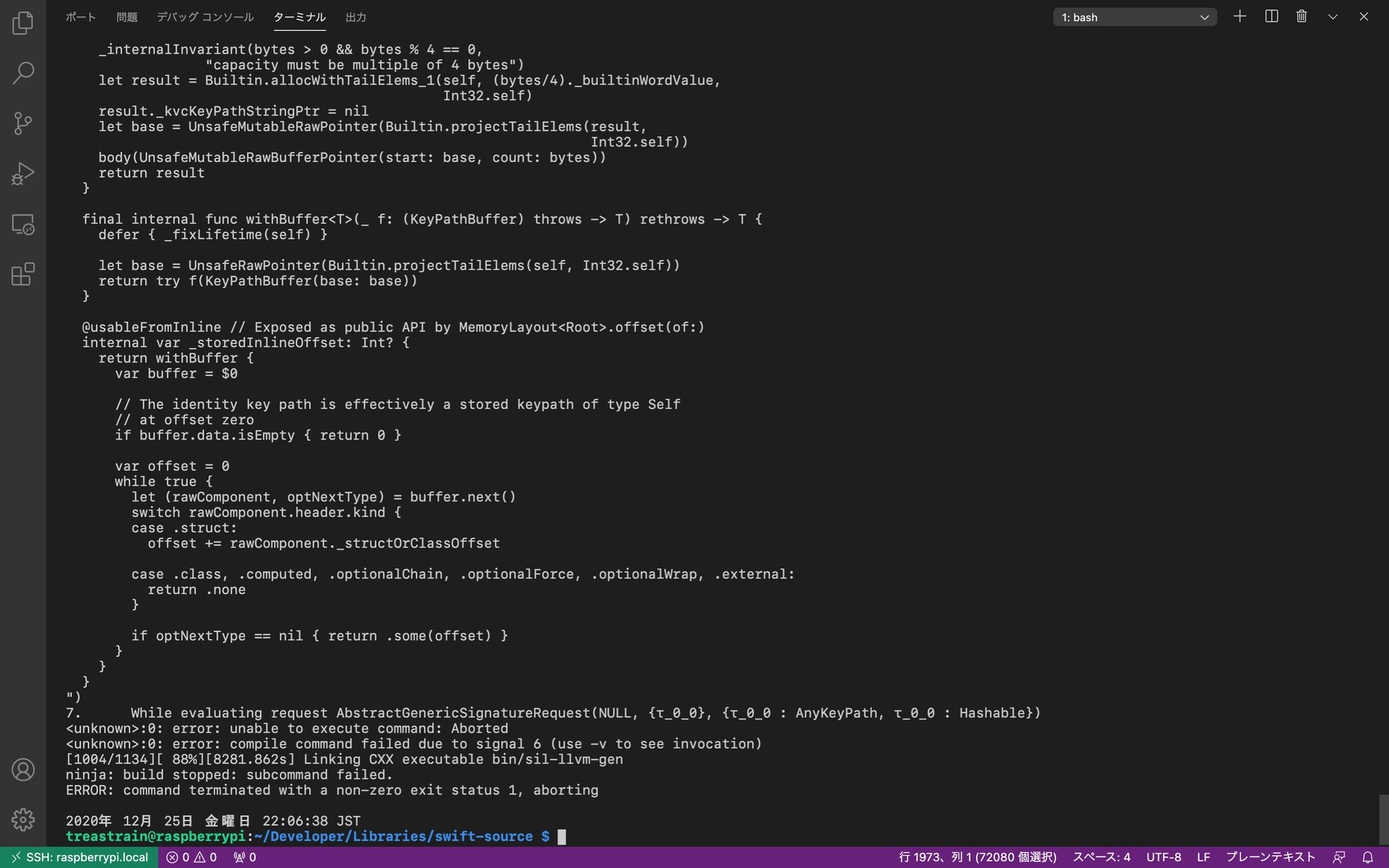
Task: Open errors and warnings count in status bar
Action: [192, 857]
